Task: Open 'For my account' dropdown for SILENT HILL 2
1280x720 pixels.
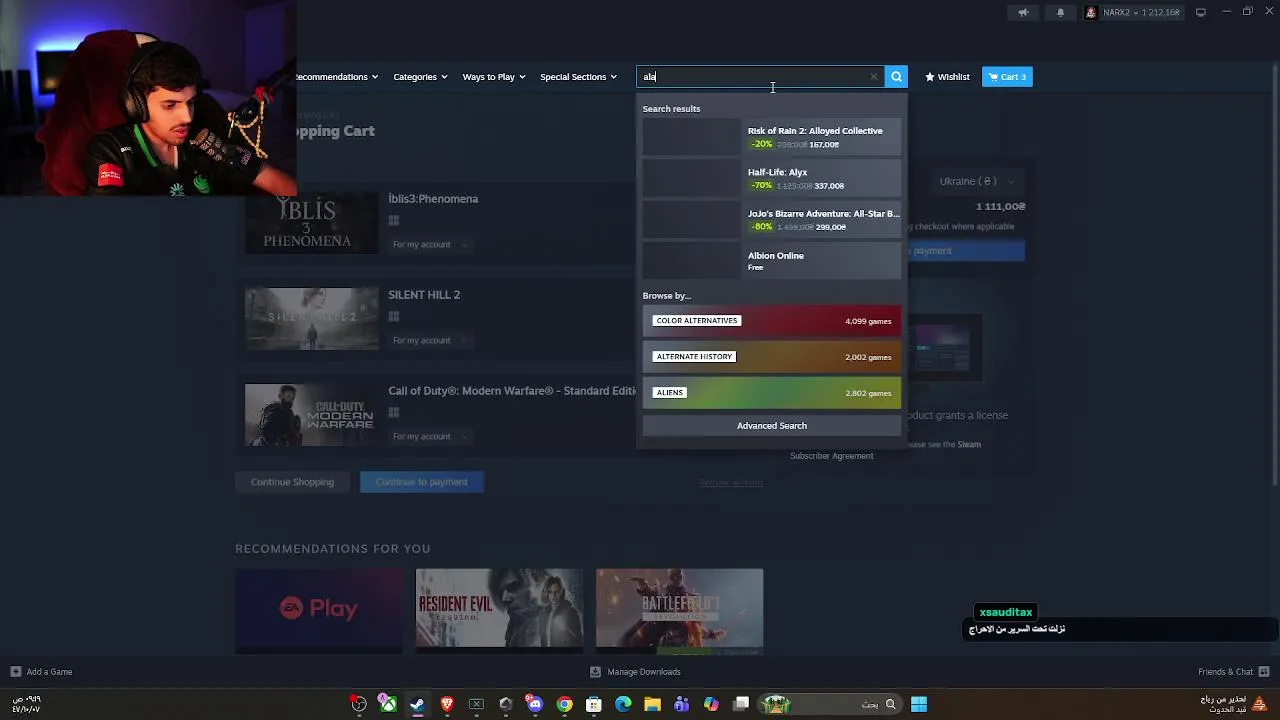Action: (x=429, y=340)
